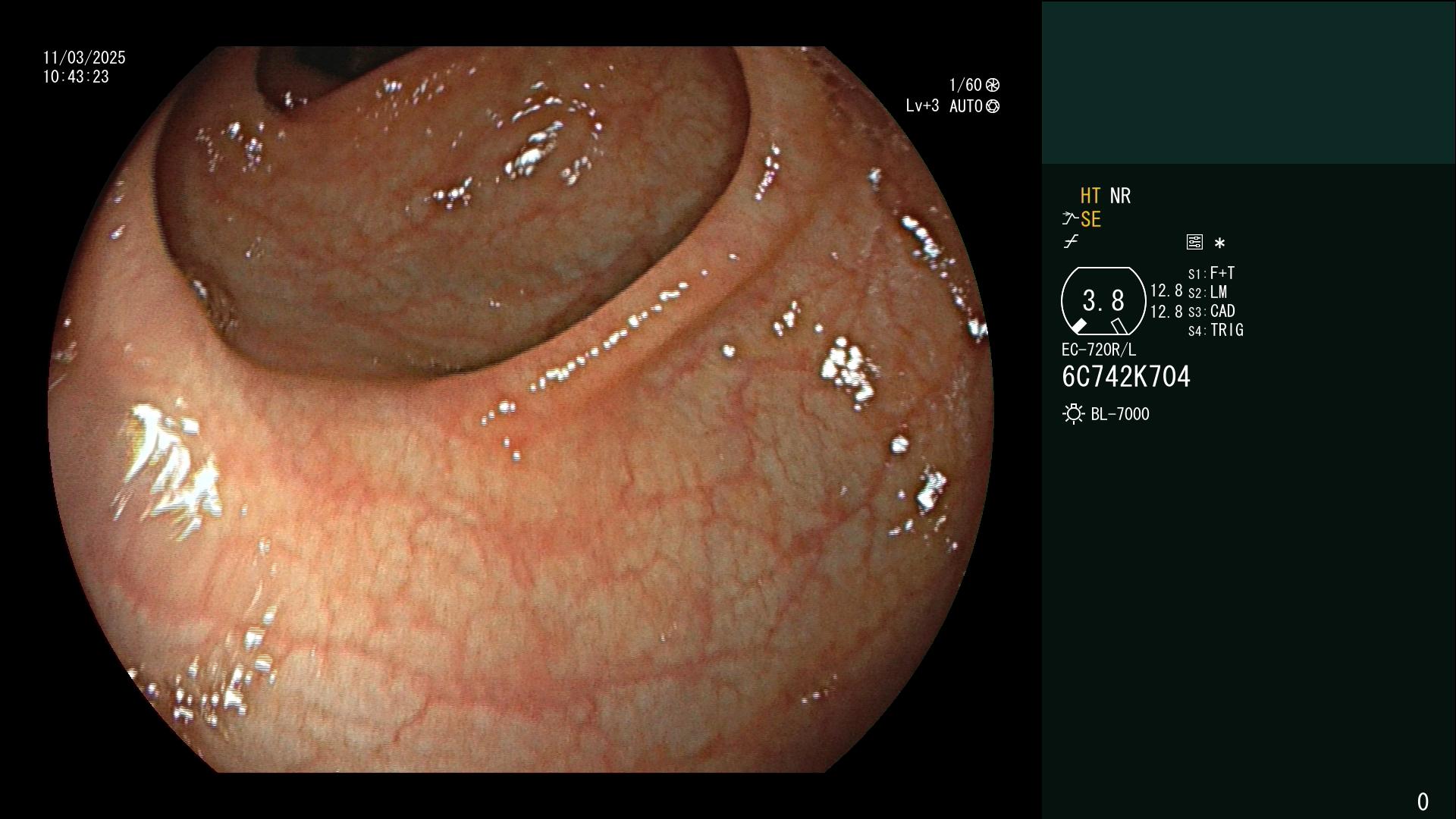Click the time stamp 10:43:23
Viewport: 1456px width, 819px height.
tap(76, 77)
